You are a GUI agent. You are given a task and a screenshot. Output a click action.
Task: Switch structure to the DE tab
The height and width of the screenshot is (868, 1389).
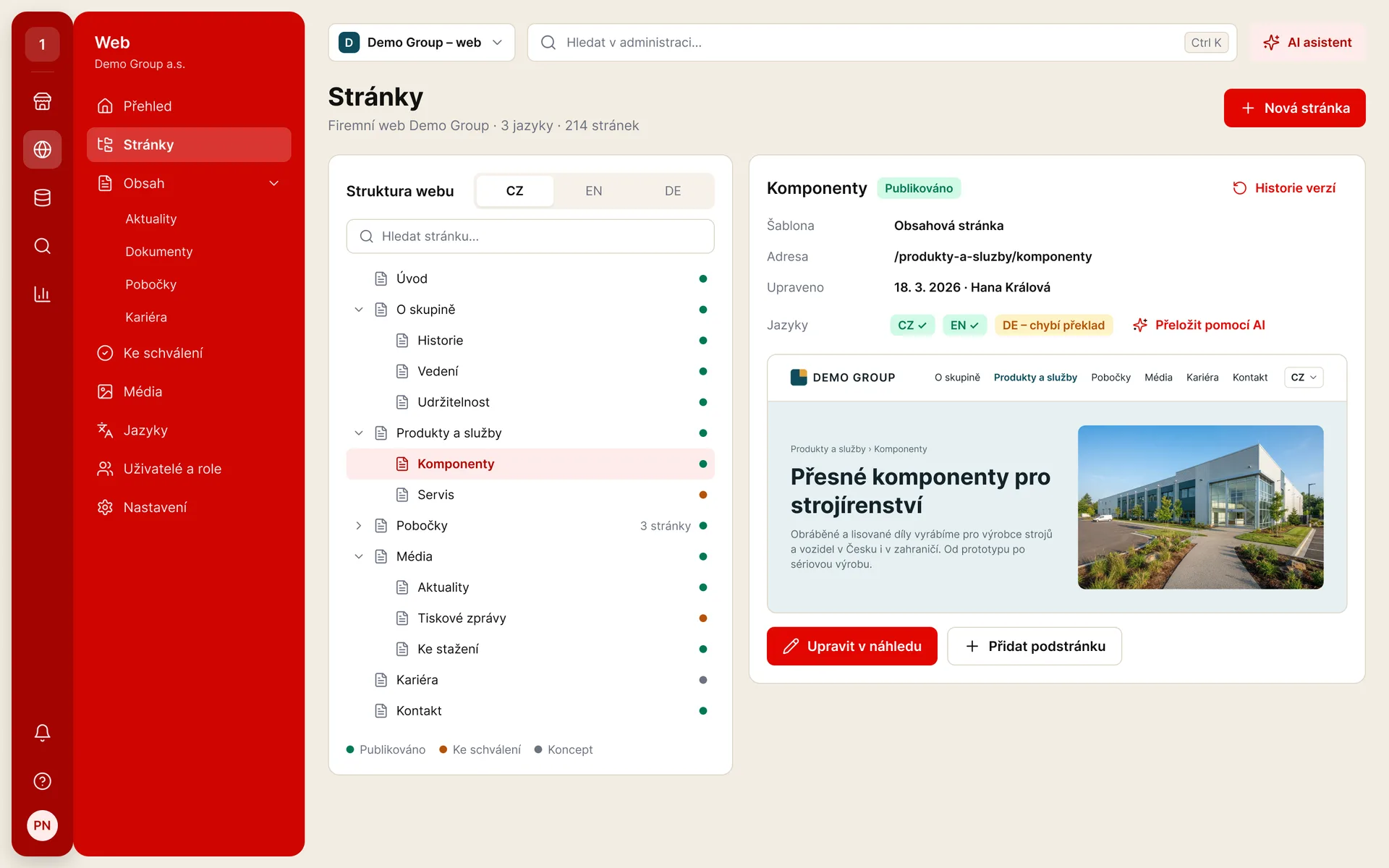click(x=673, y=191)
